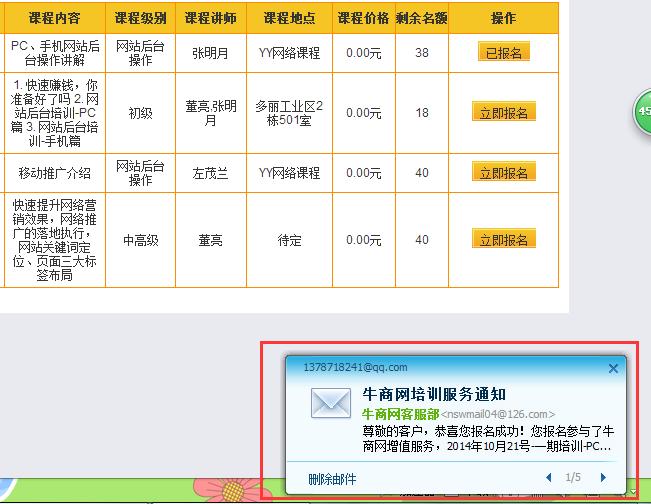
Task: Click the 课程级别 column header
Action: click(x=141, y=18)
